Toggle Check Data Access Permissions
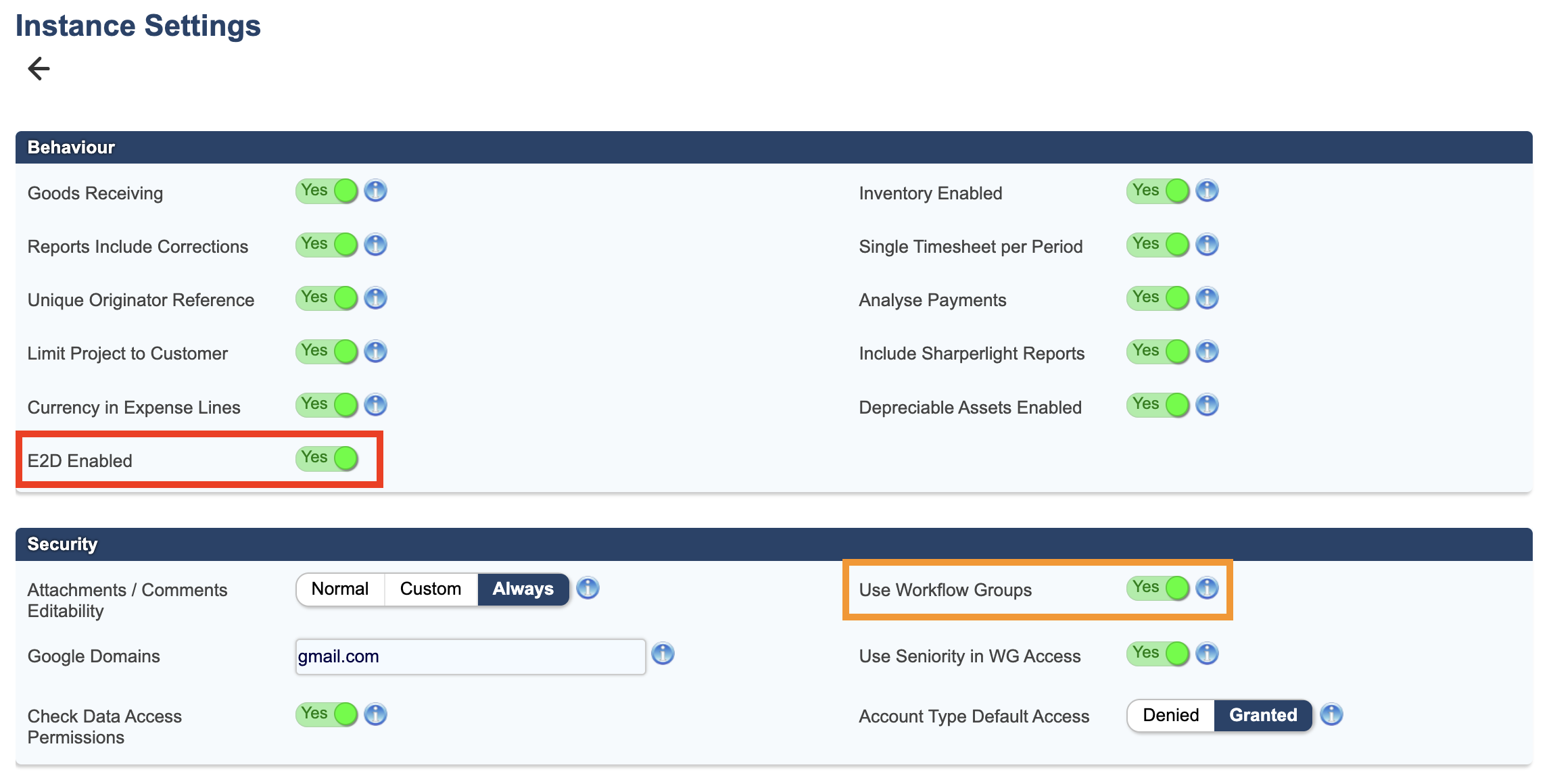This screenshot has height=784, width=1551. [327, 714]
